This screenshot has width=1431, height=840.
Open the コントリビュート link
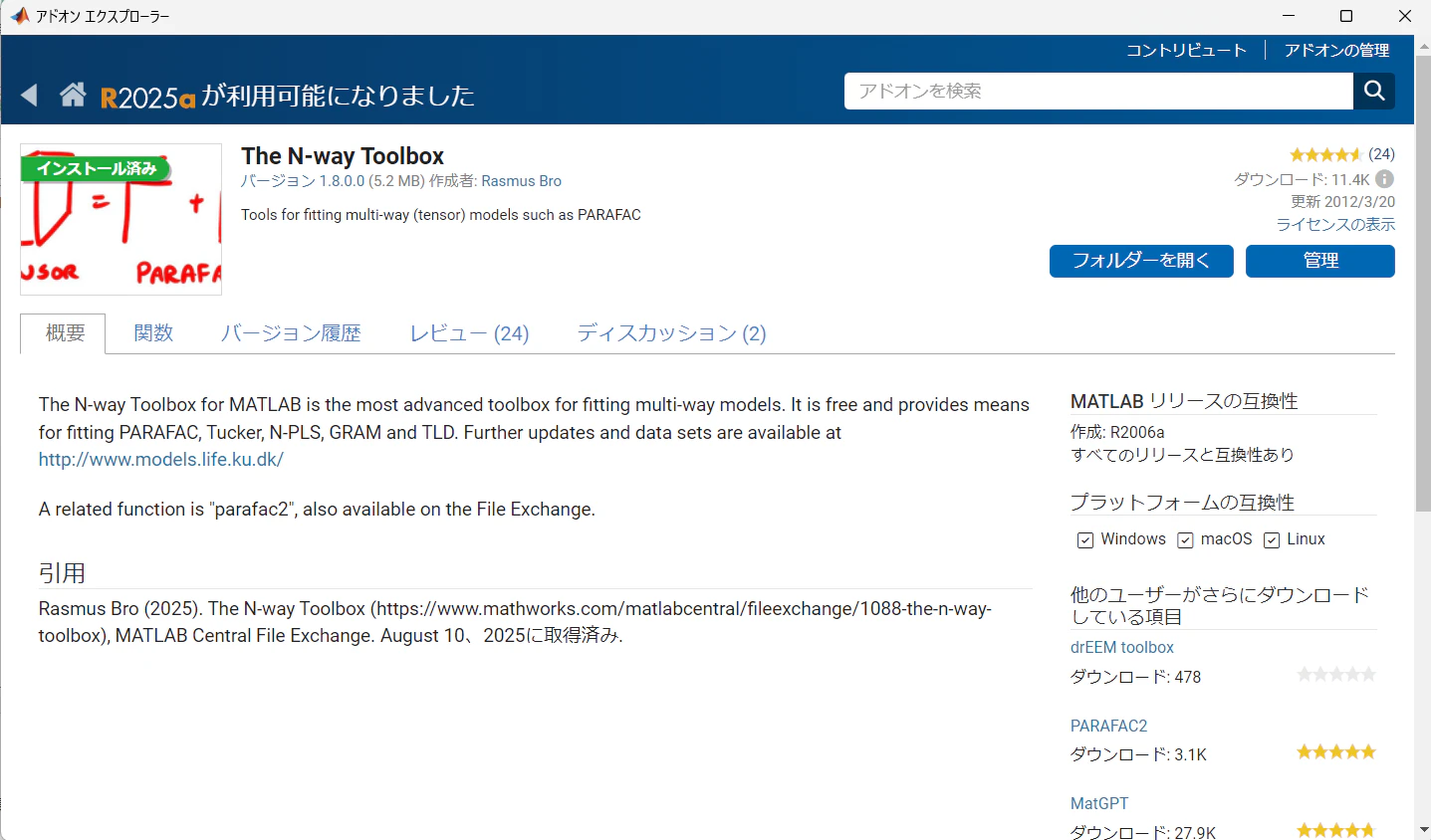pyautogui.click(x=1186, y=50)
